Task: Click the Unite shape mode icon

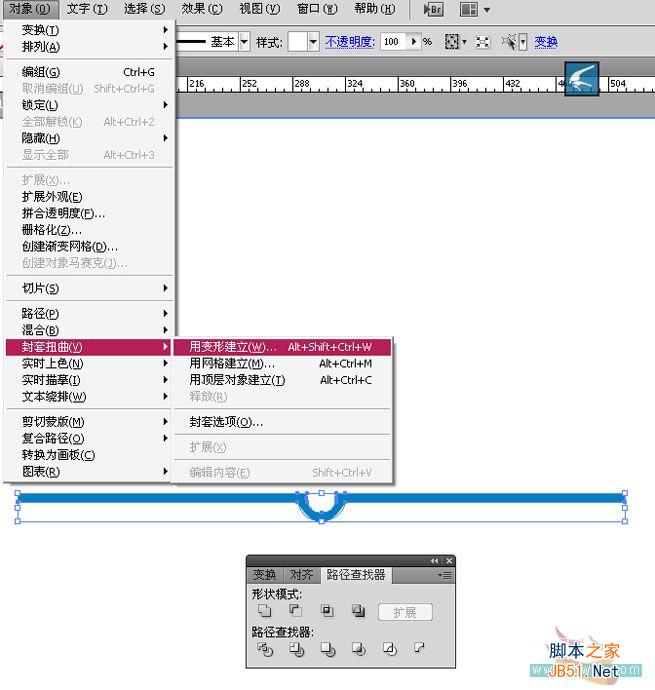Action: [x=265, y=611]
